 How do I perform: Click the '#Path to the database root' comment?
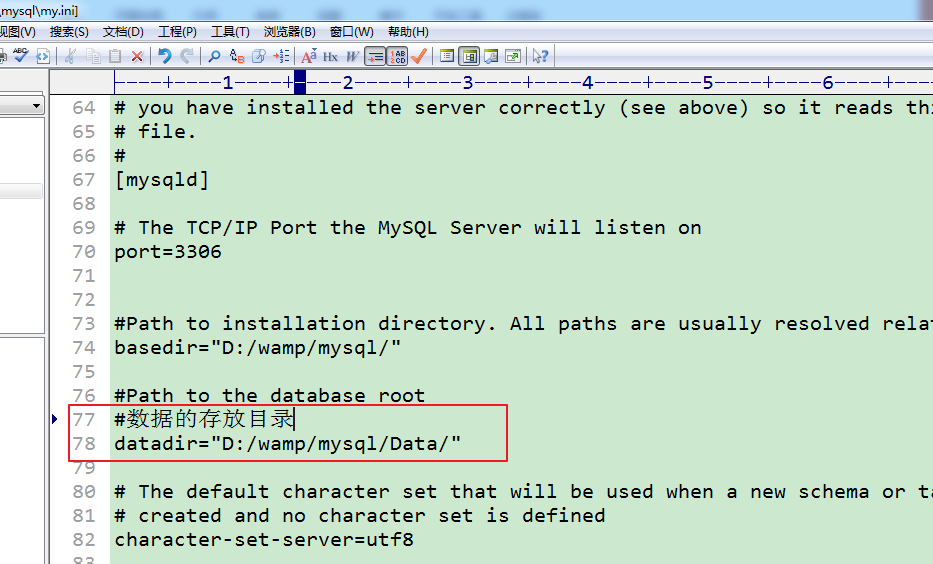coord(270,396)
